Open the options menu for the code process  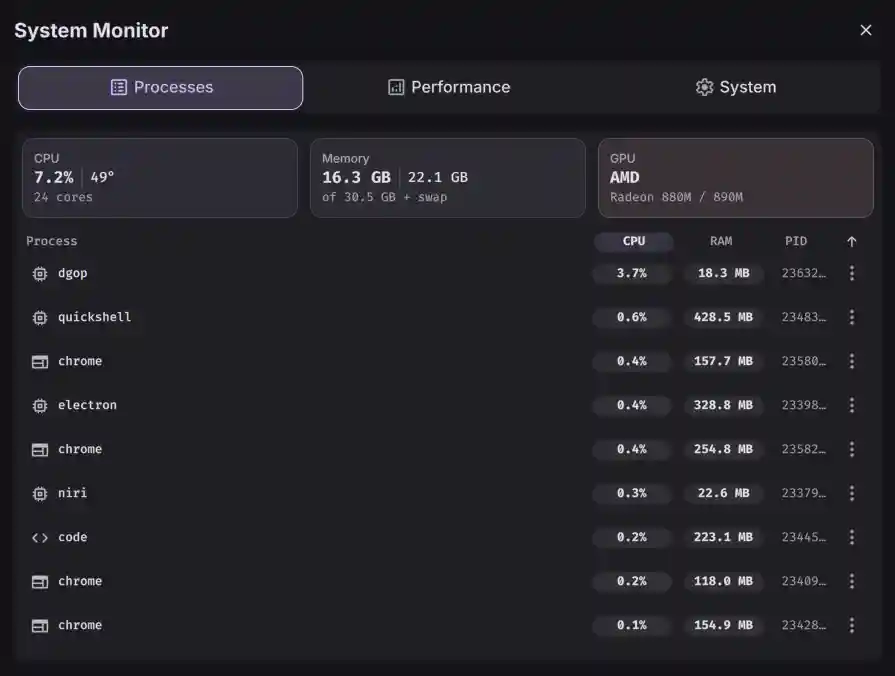851,537
